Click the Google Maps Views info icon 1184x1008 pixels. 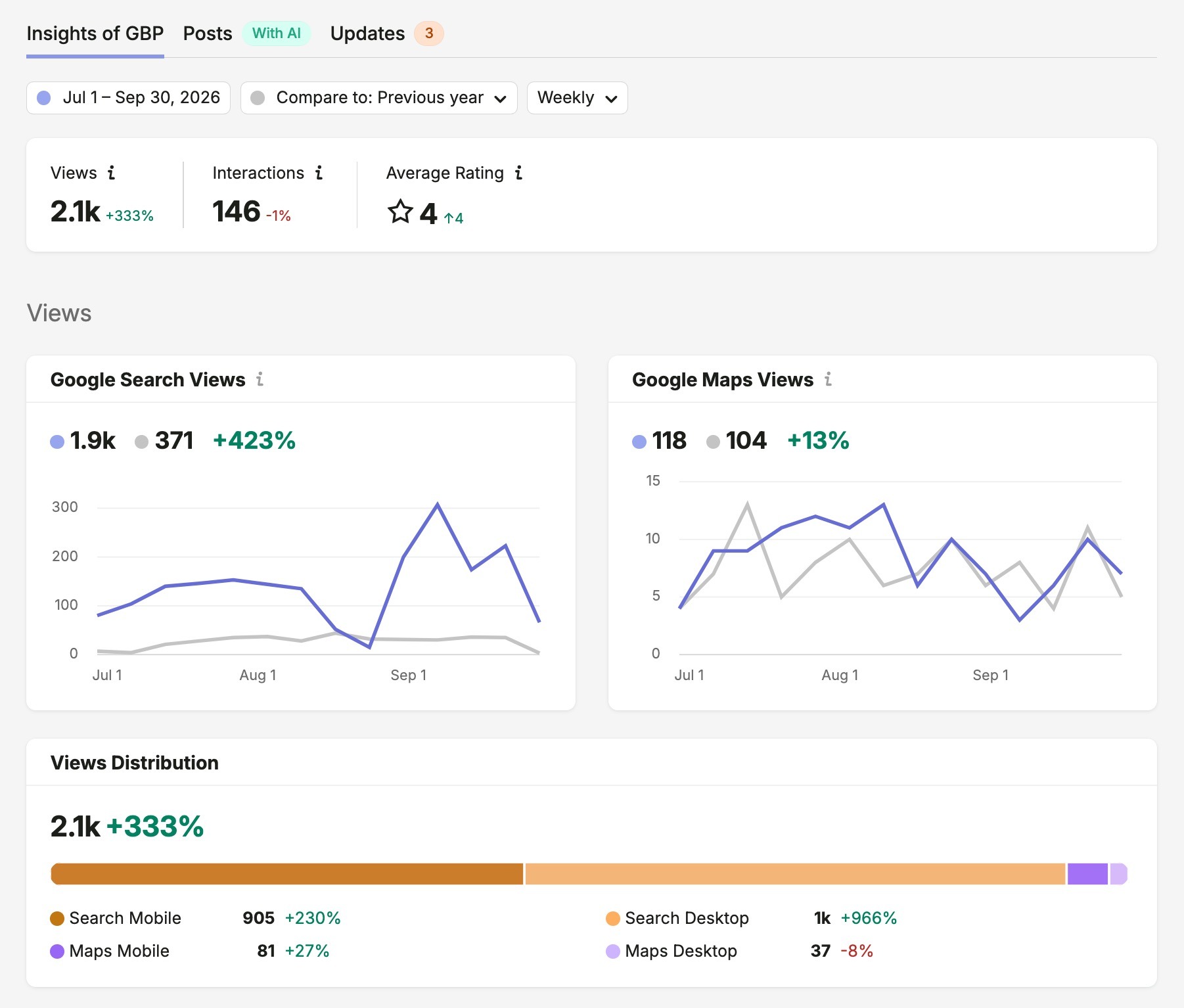(829, 379)
